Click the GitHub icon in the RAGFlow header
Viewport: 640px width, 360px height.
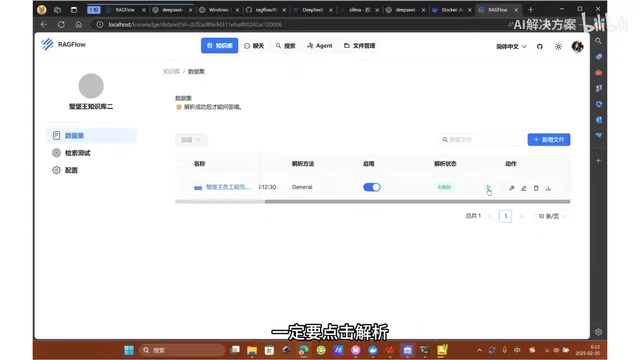(540, 47)
